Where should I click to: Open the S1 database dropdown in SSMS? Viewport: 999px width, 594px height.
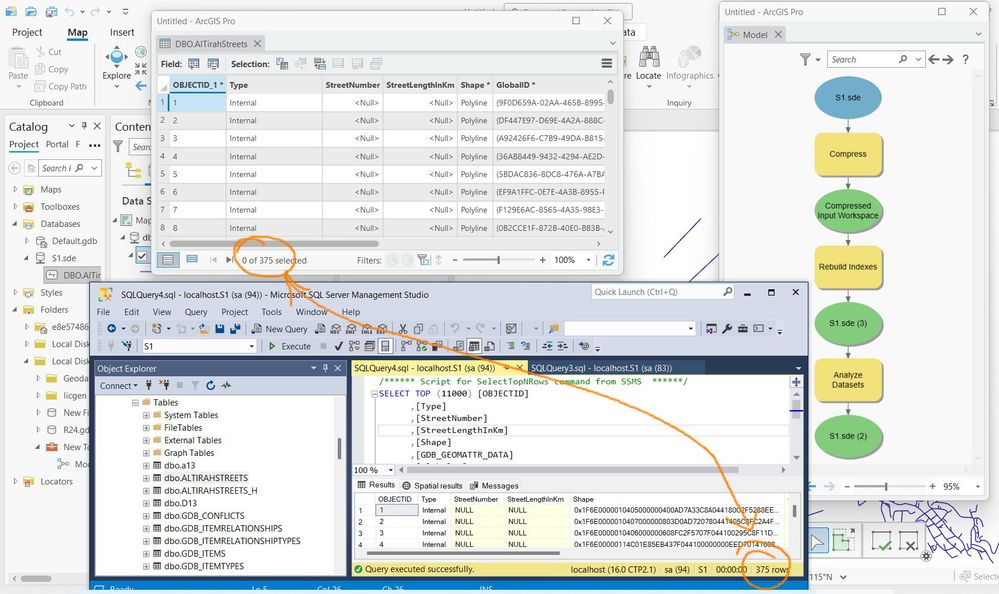click(x=252, y=346)
